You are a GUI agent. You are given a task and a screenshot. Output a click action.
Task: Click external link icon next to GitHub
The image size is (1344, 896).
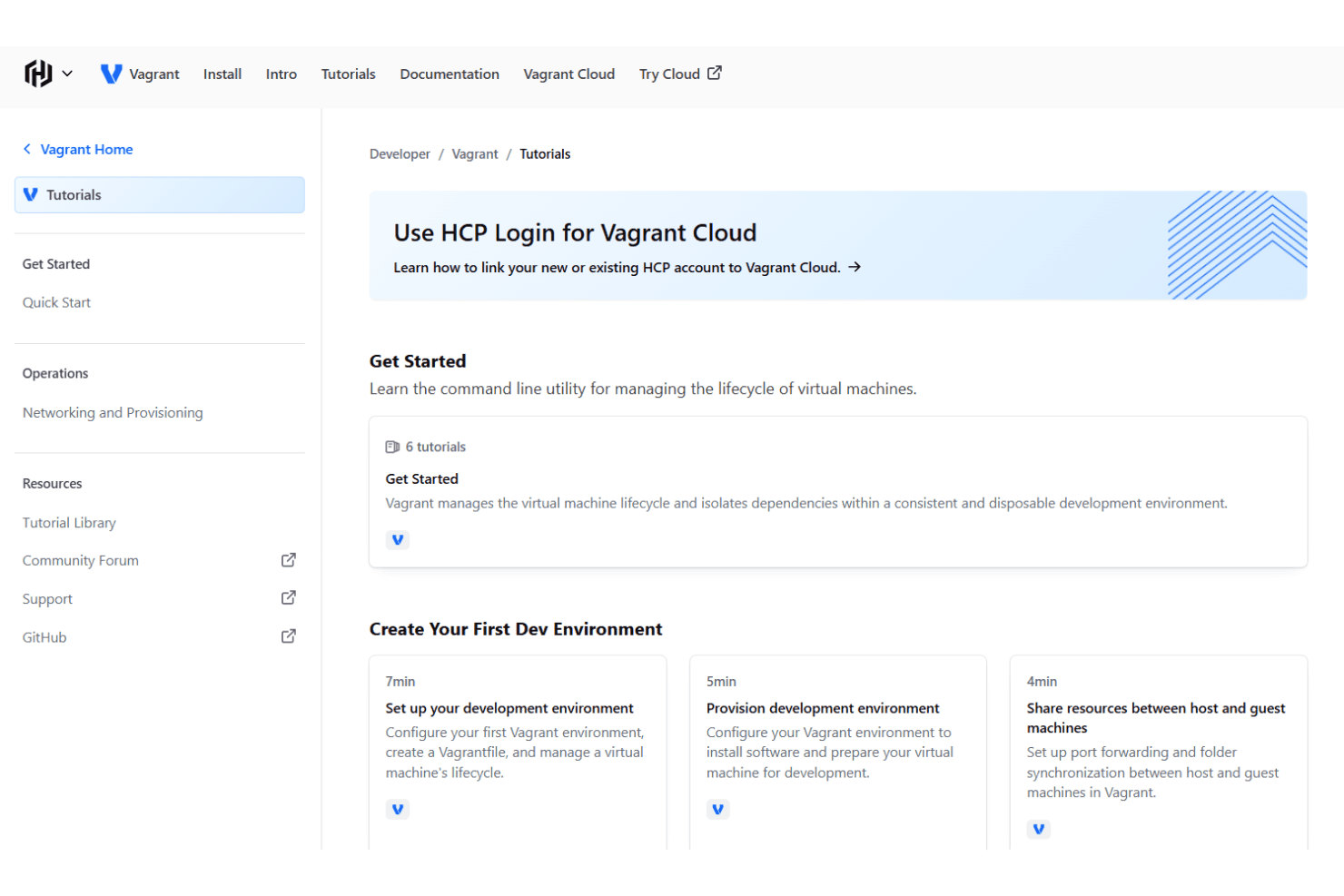[289, 636]
